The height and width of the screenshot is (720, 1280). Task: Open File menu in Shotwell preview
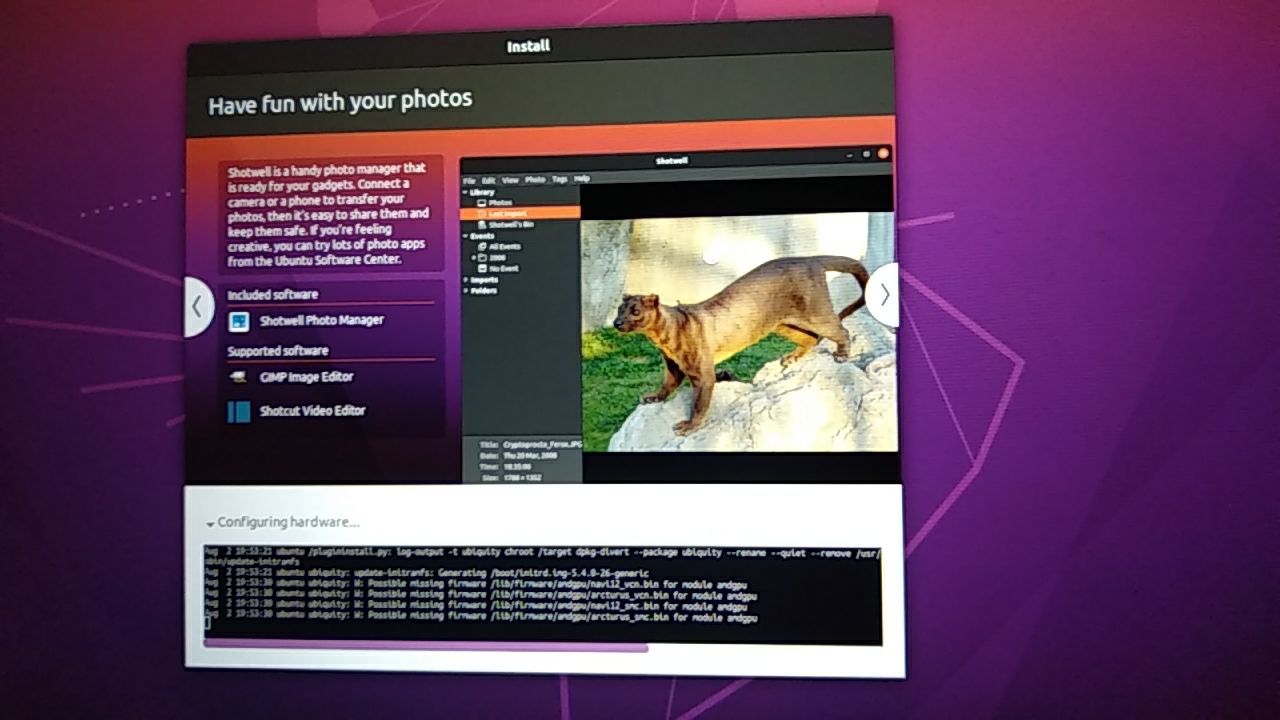(x=469, y=180)
